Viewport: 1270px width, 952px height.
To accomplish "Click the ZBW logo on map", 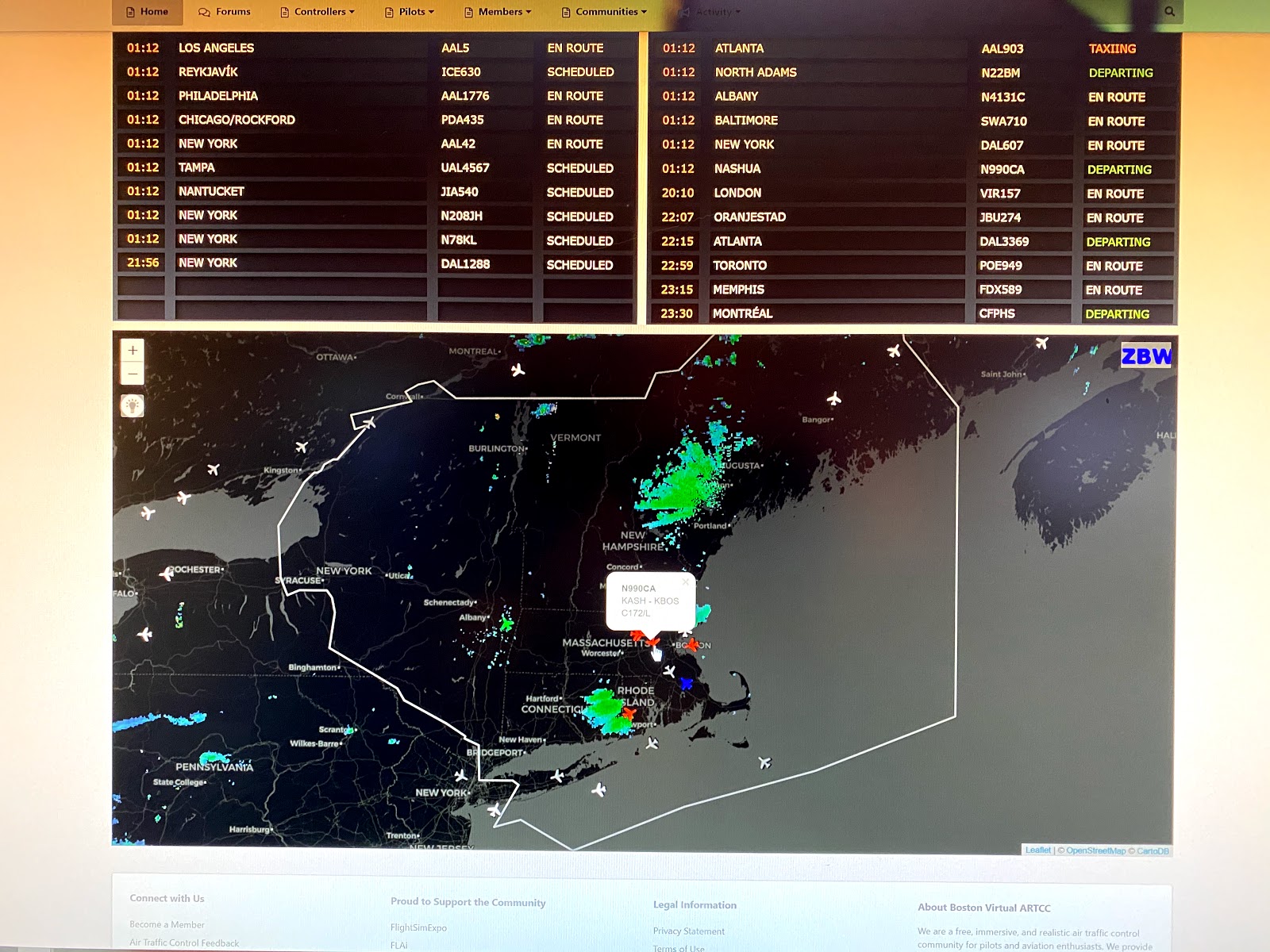I will click(x=1146, y=356).
